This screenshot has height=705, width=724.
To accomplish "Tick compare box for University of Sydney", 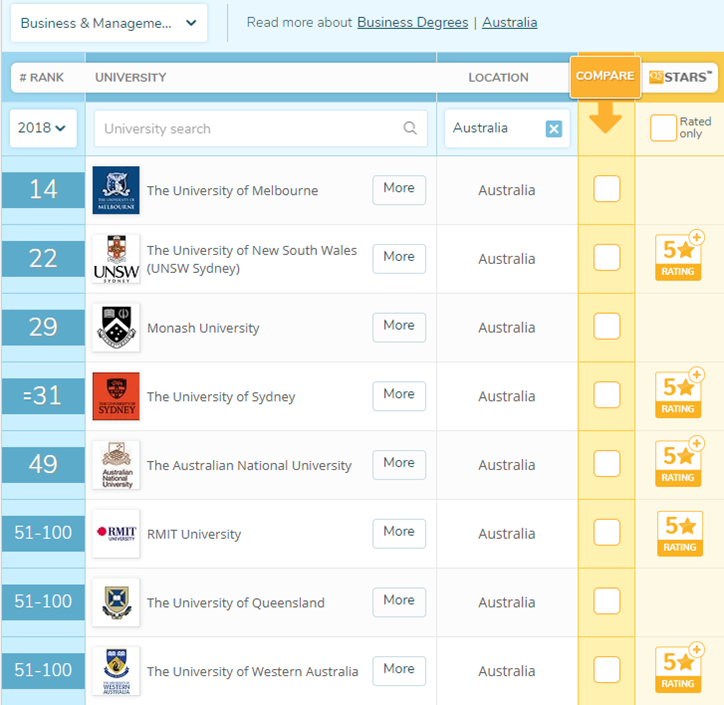I will (606, 395).
